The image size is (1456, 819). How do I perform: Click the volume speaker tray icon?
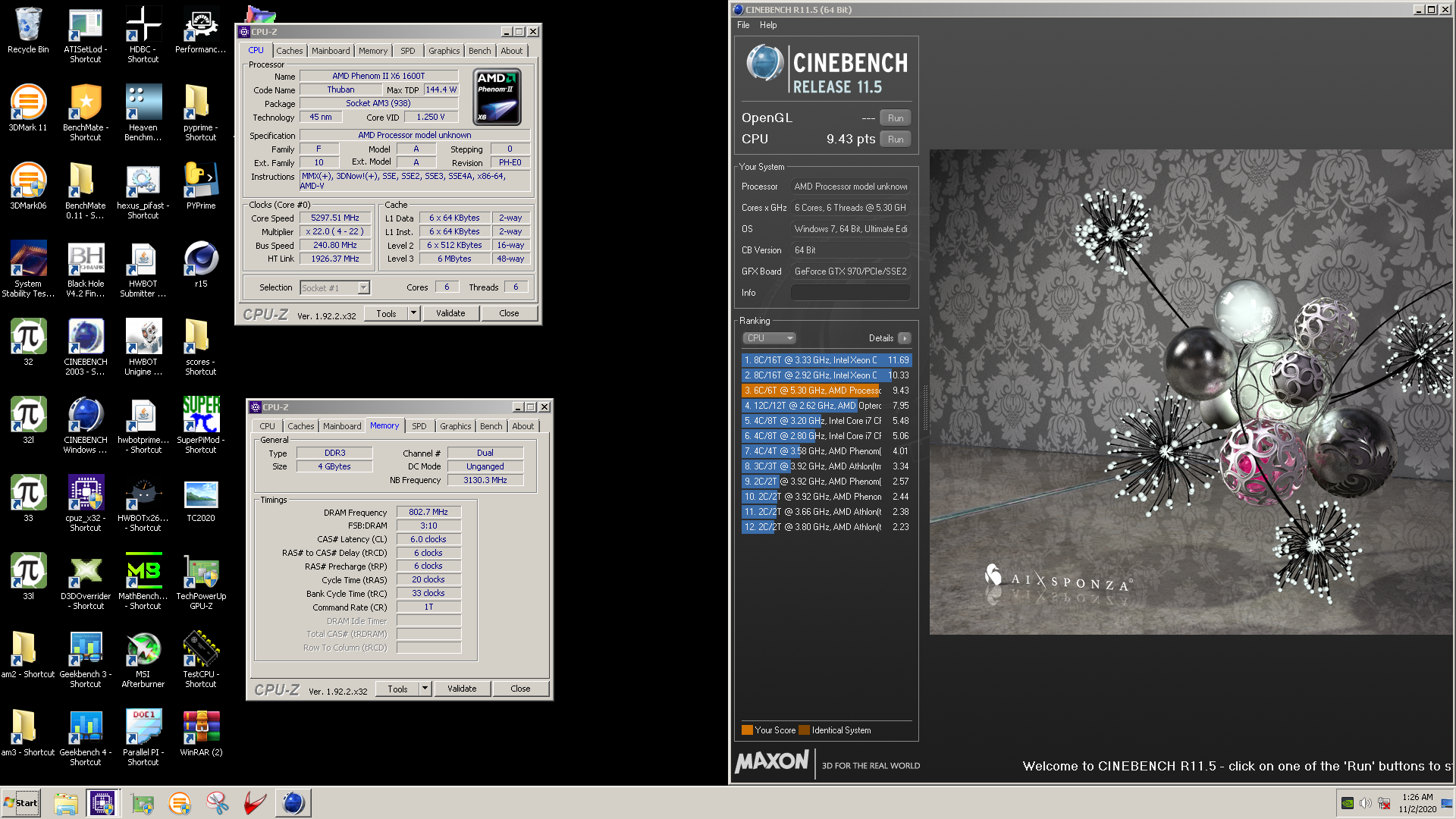[1365, 803]
